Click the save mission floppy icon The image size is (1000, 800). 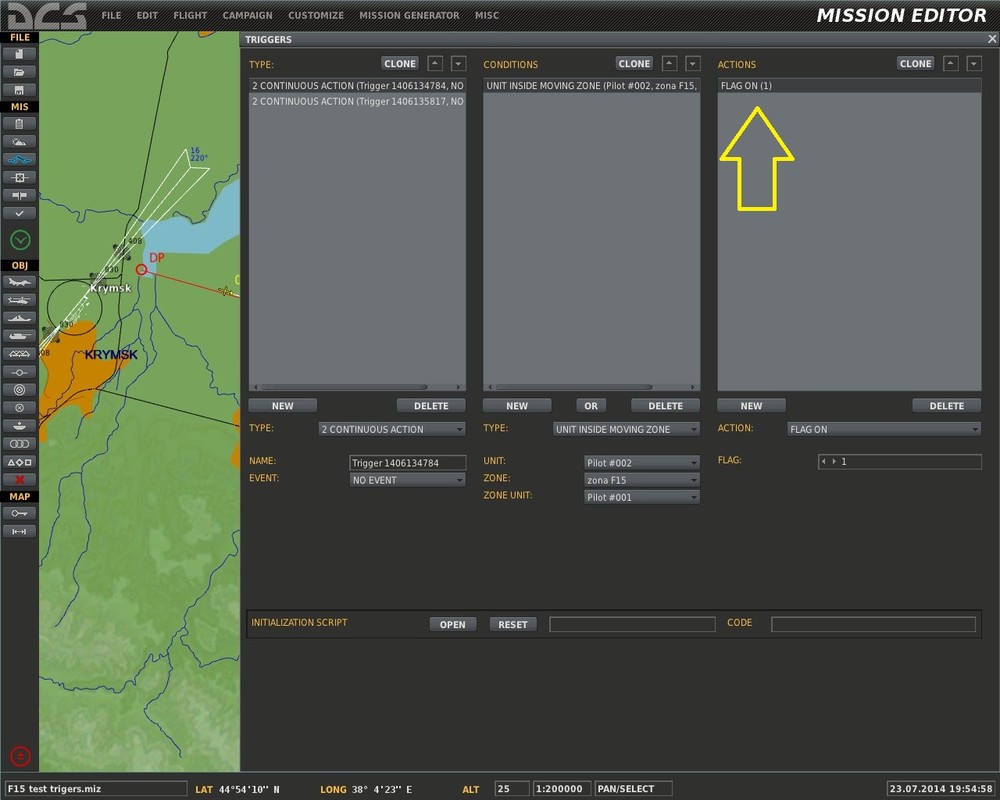tap(20, 90)
